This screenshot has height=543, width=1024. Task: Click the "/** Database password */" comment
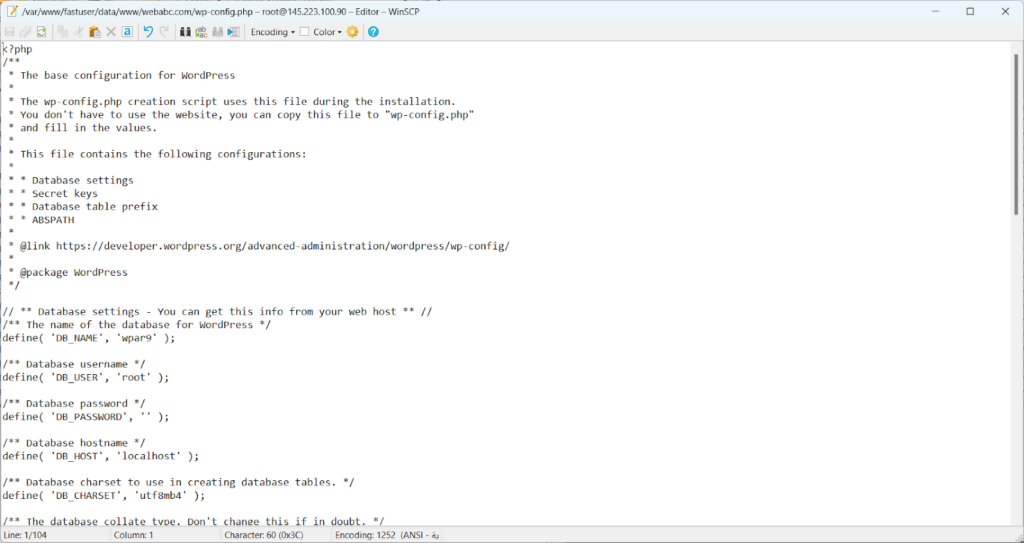tap(74, 403)
